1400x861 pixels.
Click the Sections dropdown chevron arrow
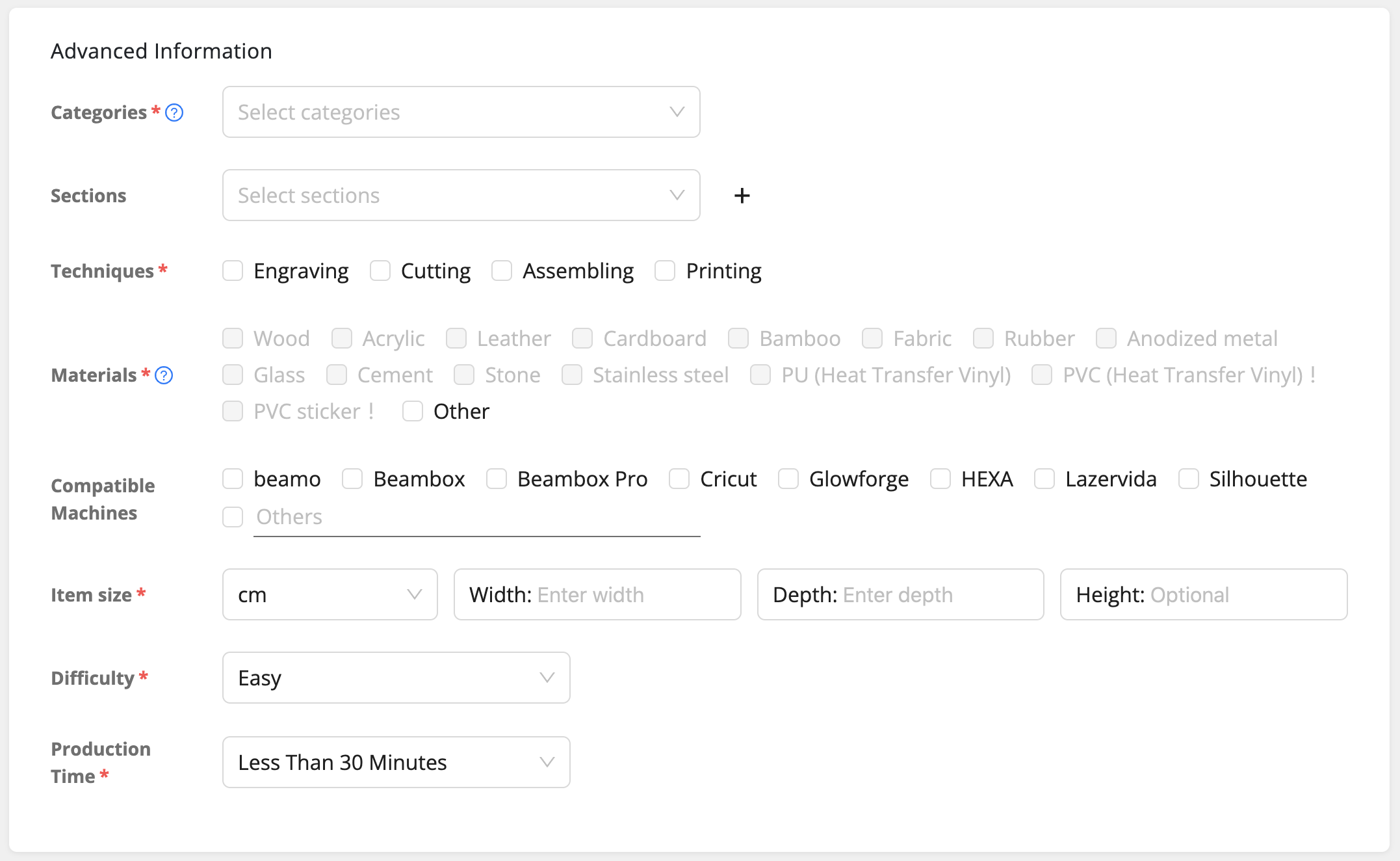click(677, 195)
